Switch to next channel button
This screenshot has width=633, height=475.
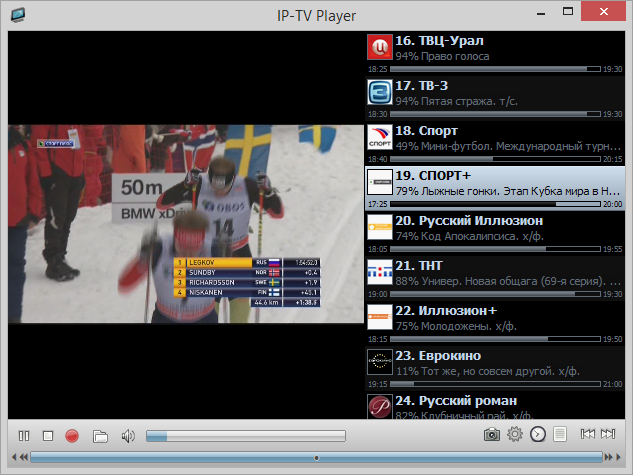coord(608,434)
